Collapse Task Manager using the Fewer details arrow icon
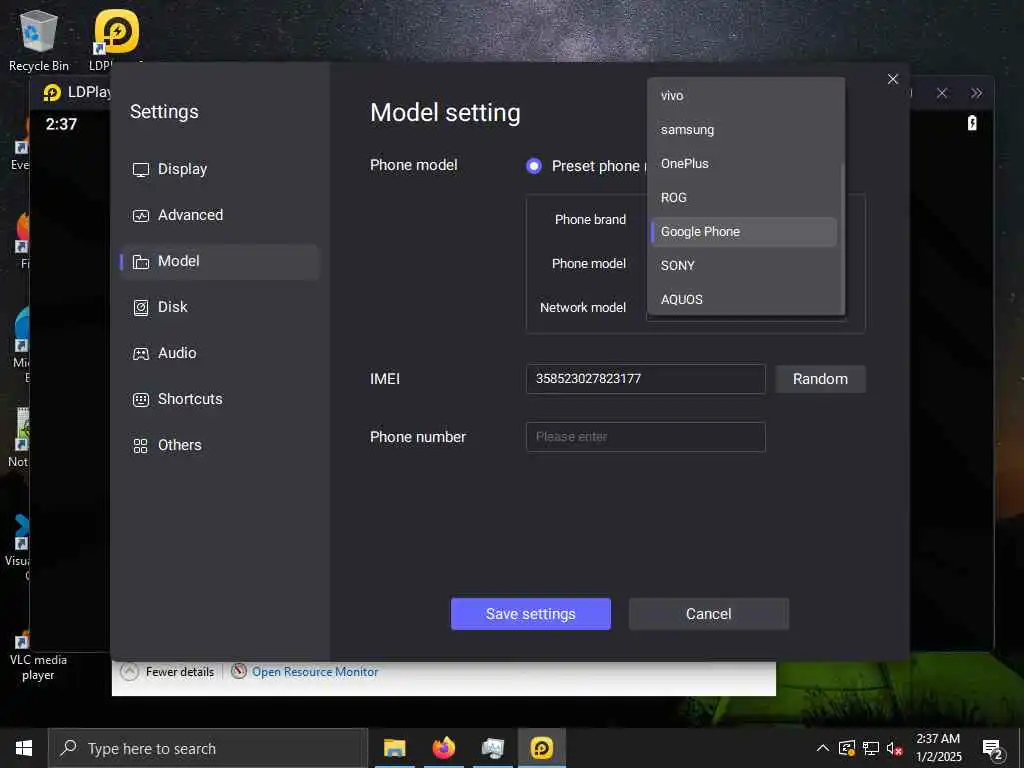Viewport: 1024px width, 768px height. pyautogui.click(x=129, y=672)
